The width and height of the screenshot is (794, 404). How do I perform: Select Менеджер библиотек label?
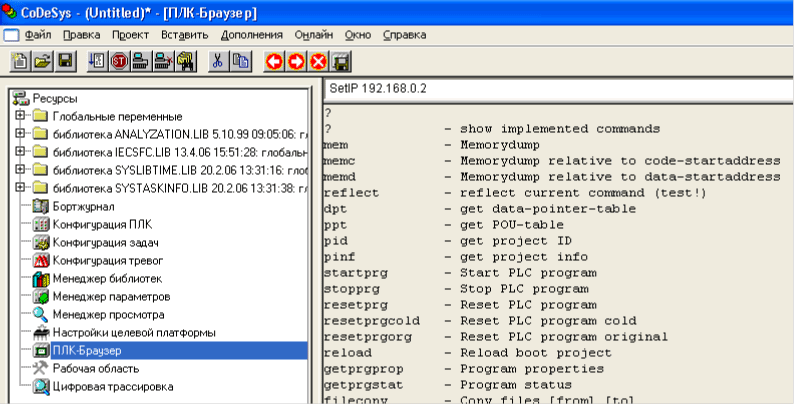[107, 279]
